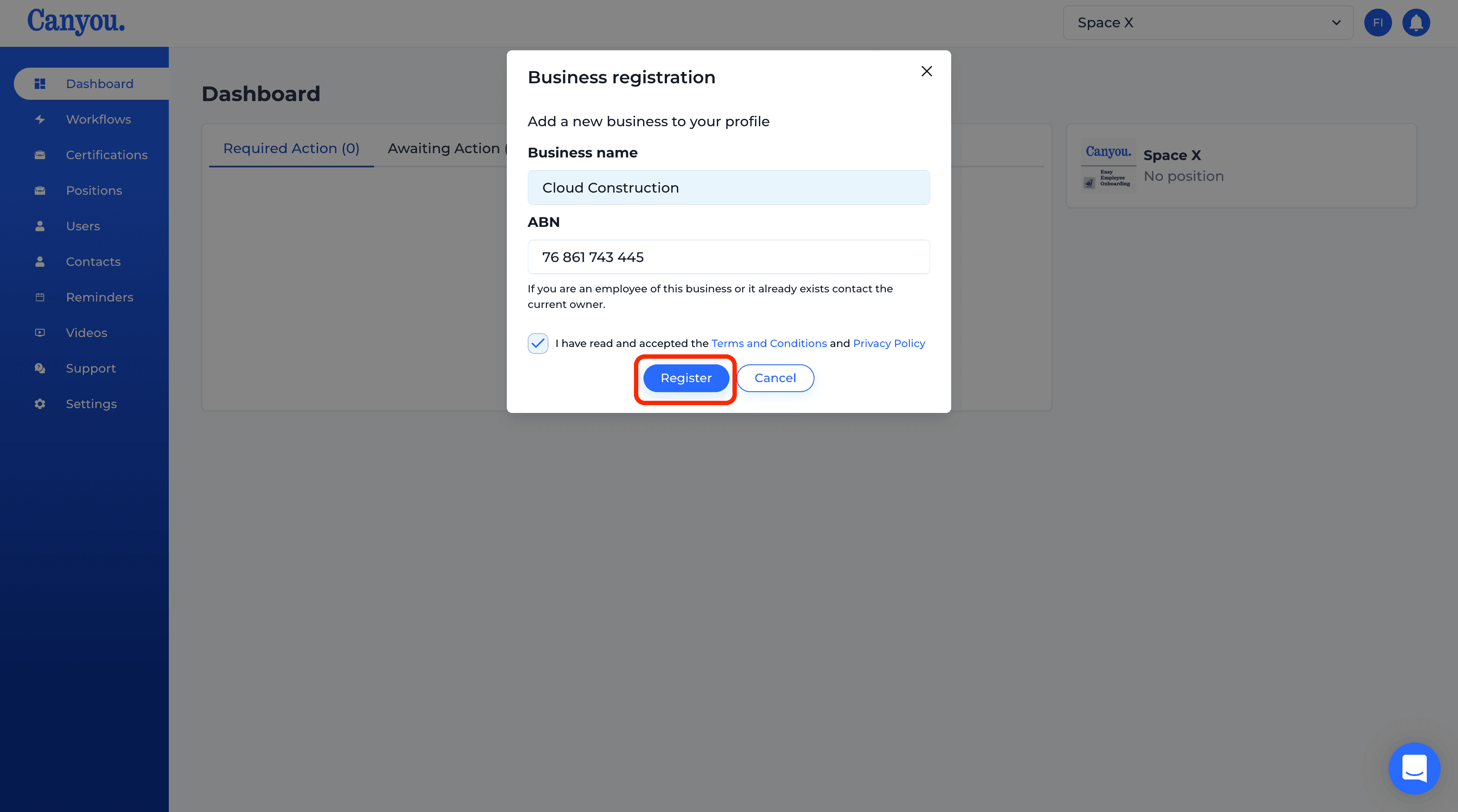Screen dimensions: 1458x812
Task: Close the Business registration dialog
Action: coord(926,71)
